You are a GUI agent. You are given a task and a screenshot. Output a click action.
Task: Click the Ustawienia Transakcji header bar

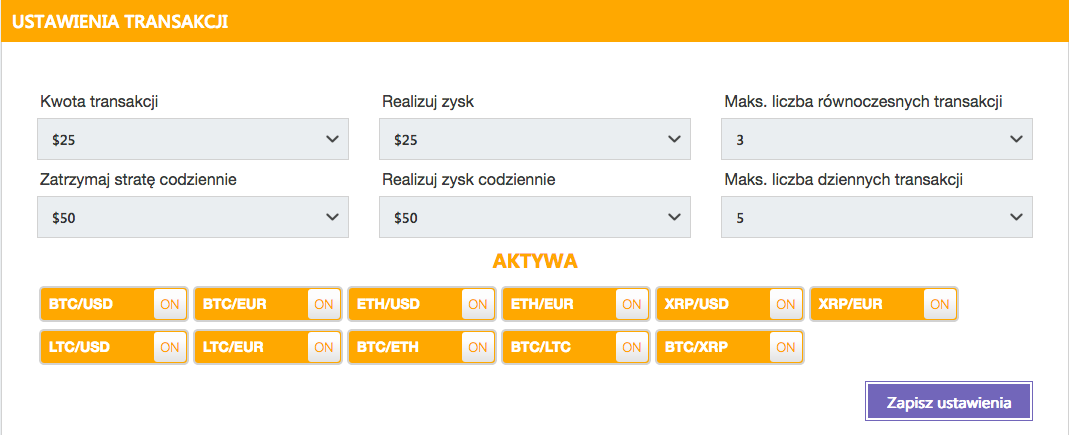pyautogui.click(x=534, y=21)
